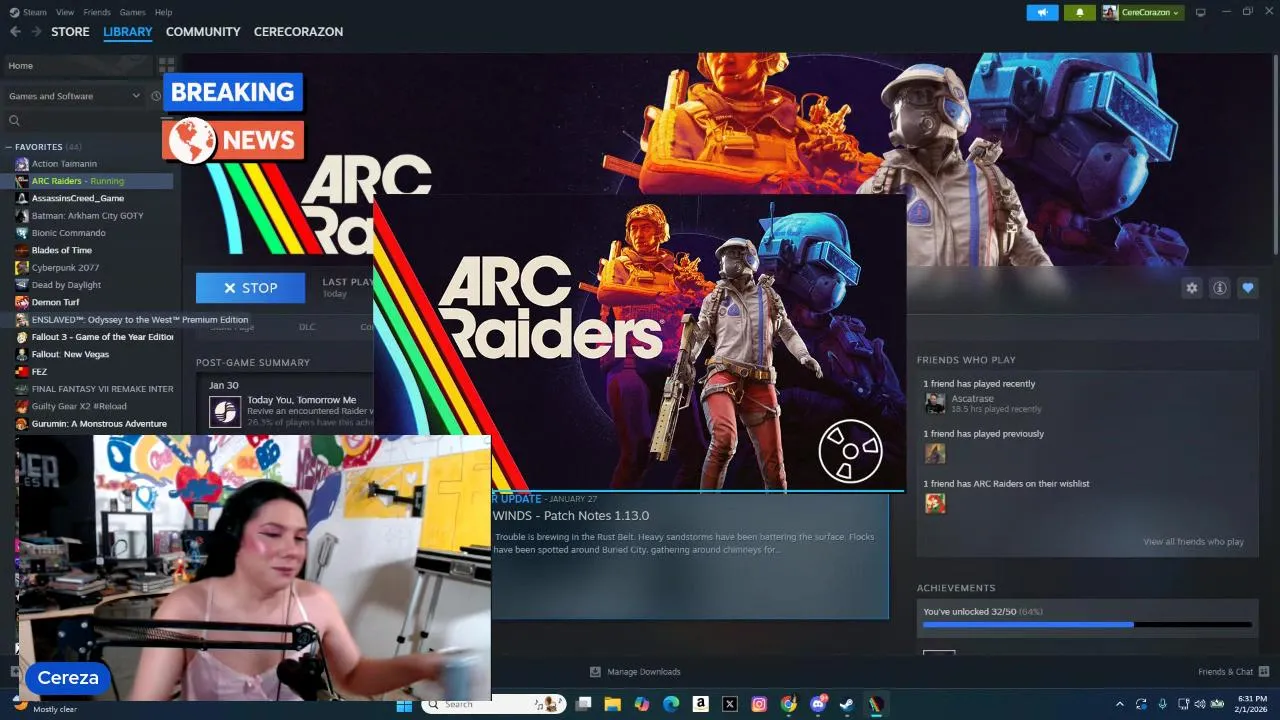Stop ARC Raiders with the STOP button
The image size is (1280, 720).
tap(251, 288)
